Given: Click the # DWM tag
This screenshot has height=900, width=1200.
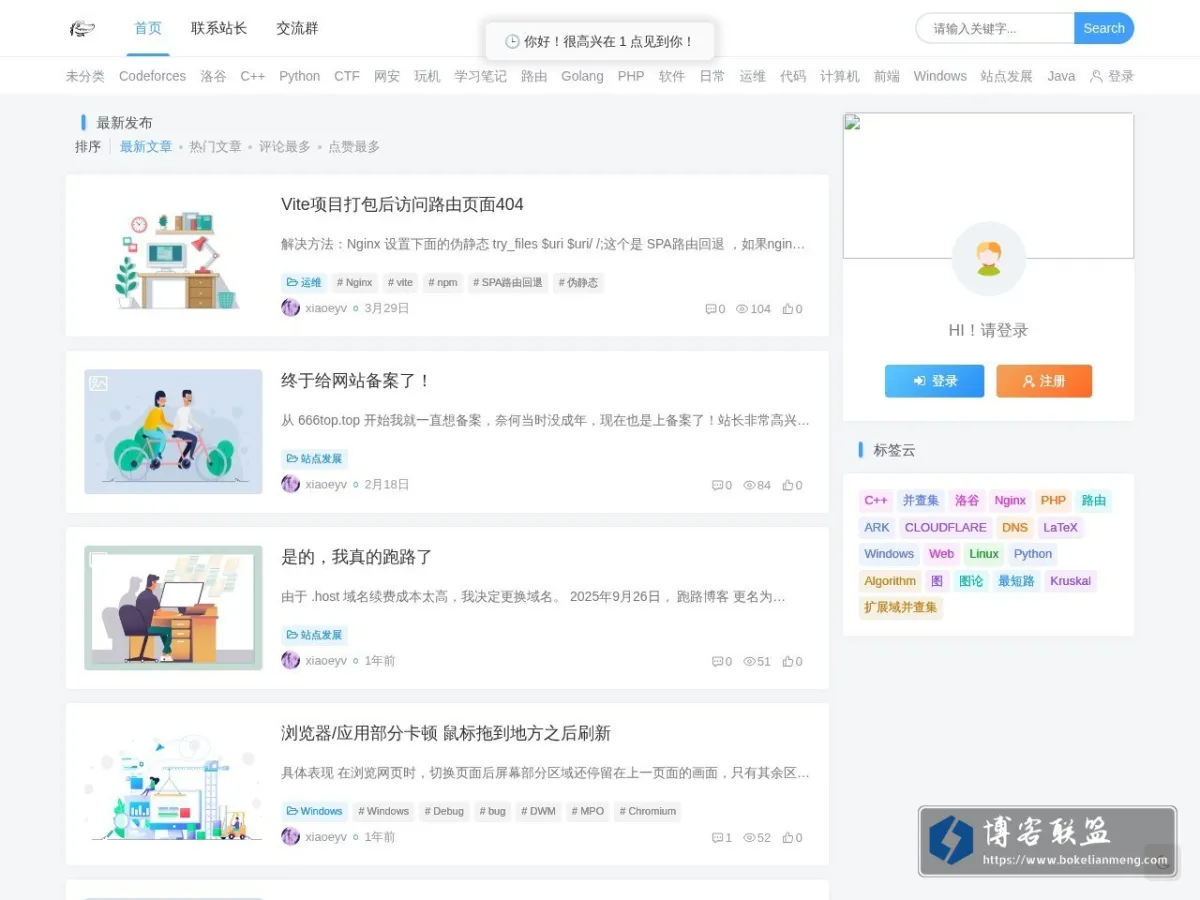Looking at the screenshot, I should coord(539,811).
